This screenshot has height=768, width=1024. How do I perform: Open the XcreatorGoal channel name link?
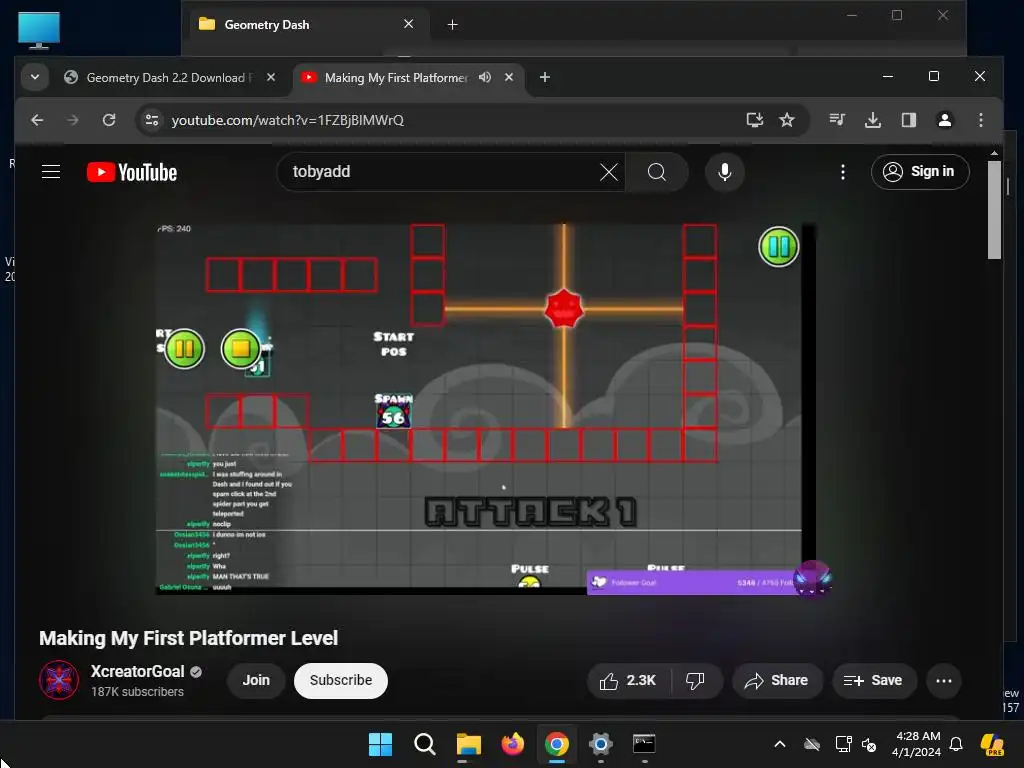click(137, 671)
